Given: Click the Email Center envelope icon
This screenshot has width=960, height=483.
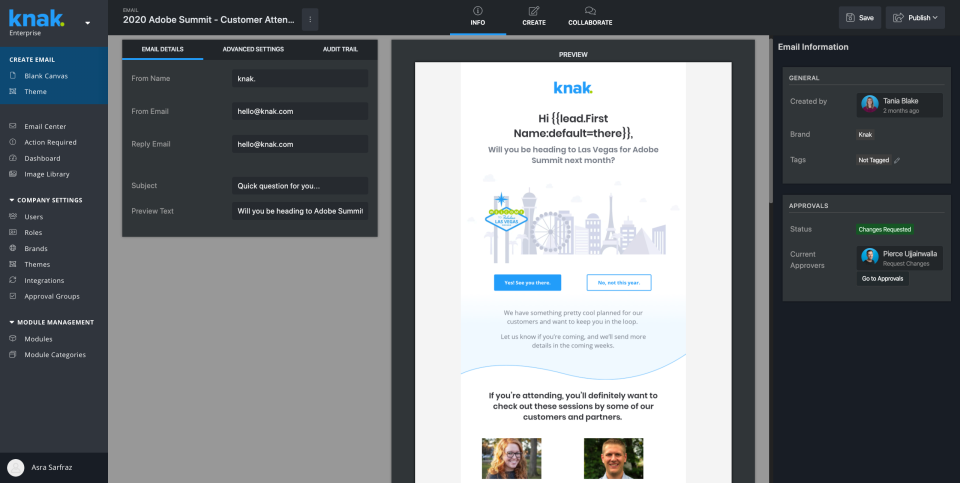Looking at the screenshot, I should click(13, 126).
